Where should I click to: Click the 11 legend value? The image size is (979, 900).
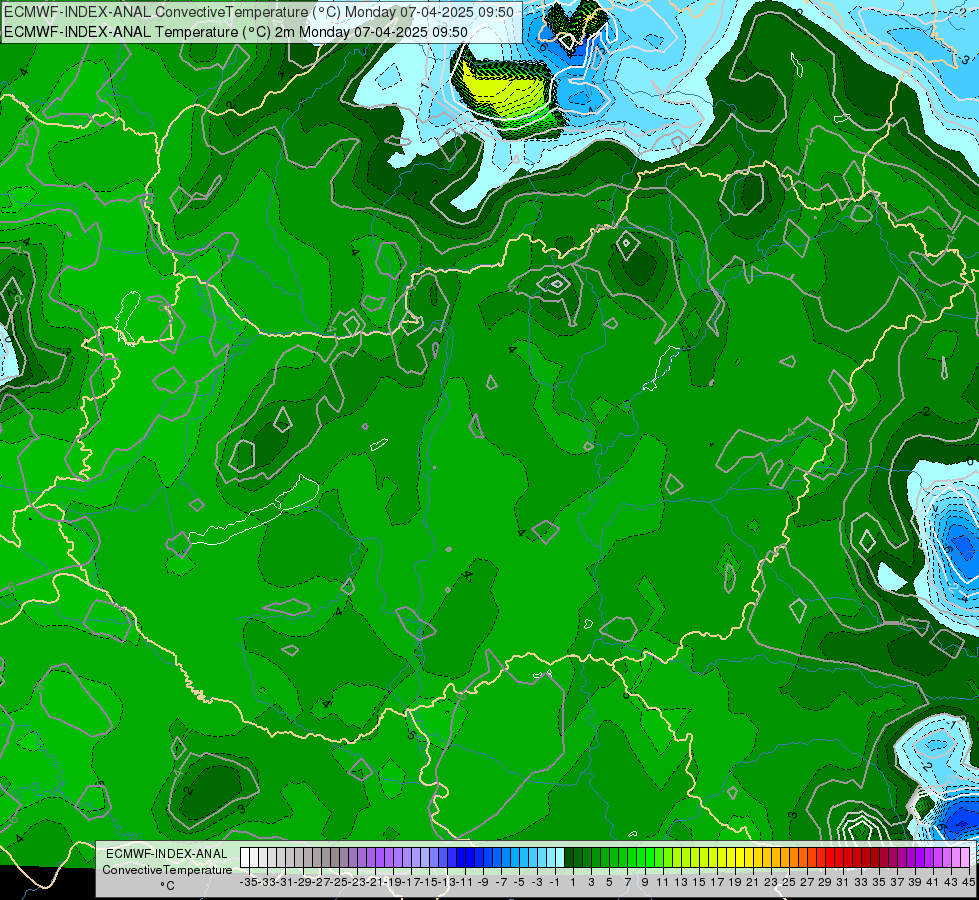click(x=662, y=882)
